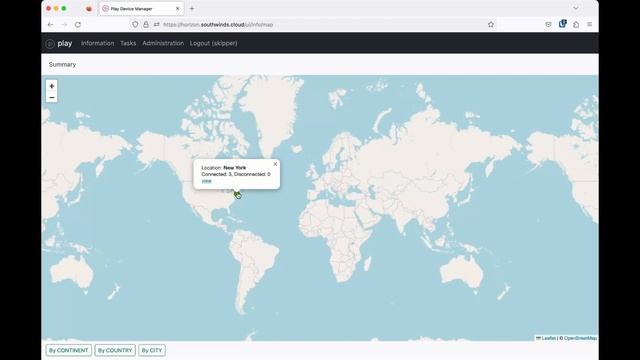Open the OpenStreetMap attribution link
This screenshot has height=360, width=640.
[580, 338]
